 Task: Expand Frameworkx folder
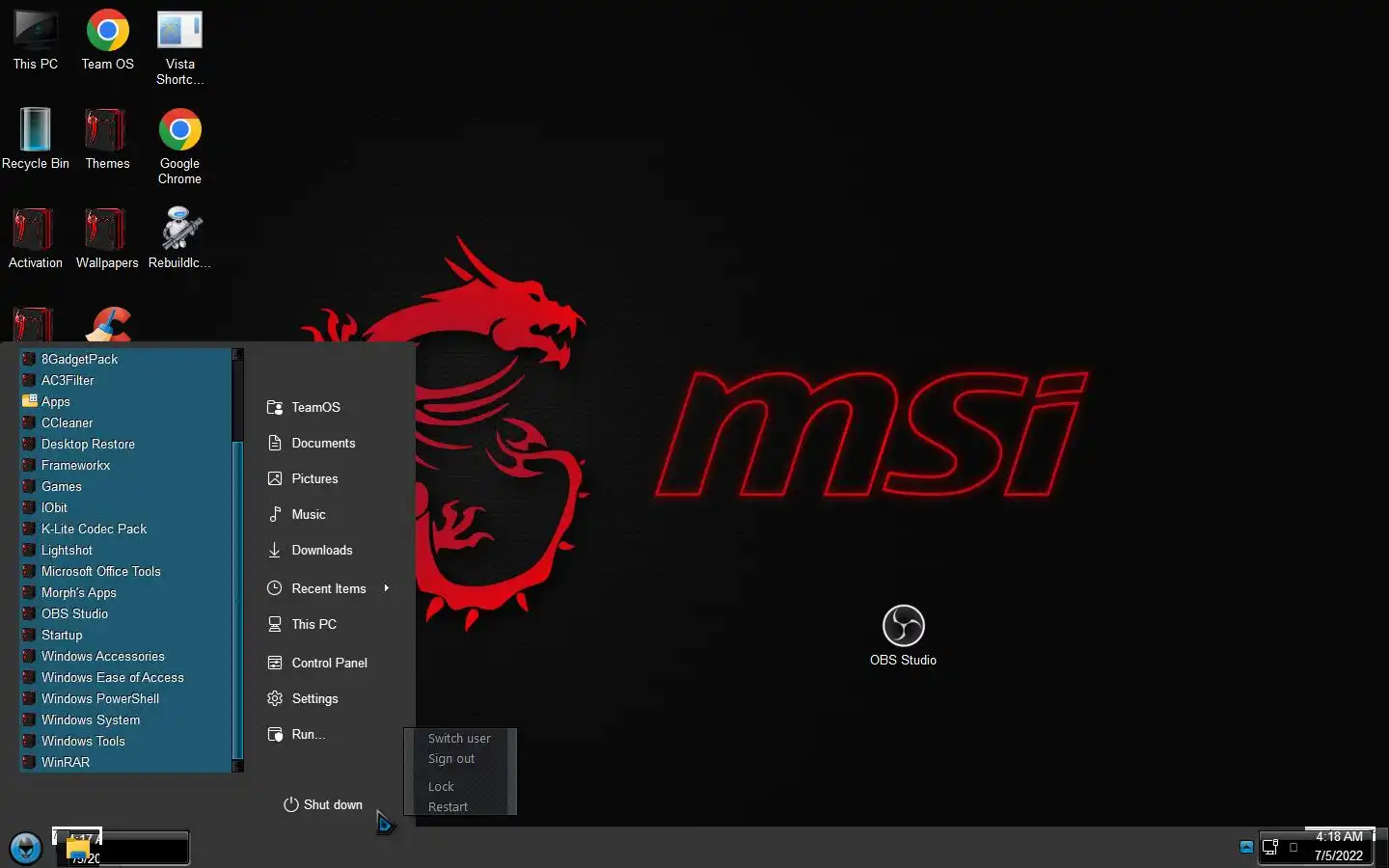[x=126, y=465]
